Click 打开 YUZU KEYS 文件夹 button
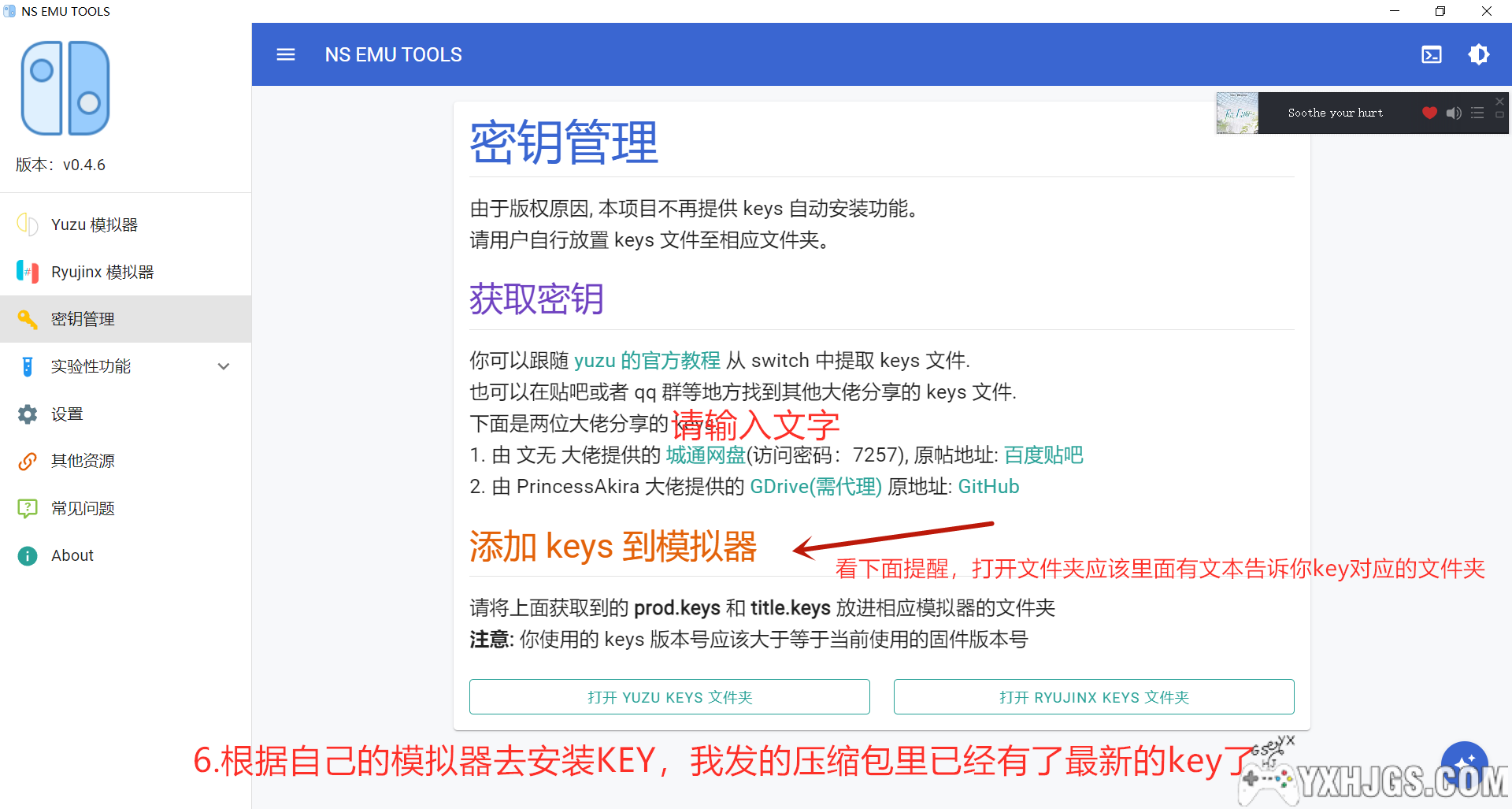Screen dimensions: 1512x809 [x=669, y=697]
